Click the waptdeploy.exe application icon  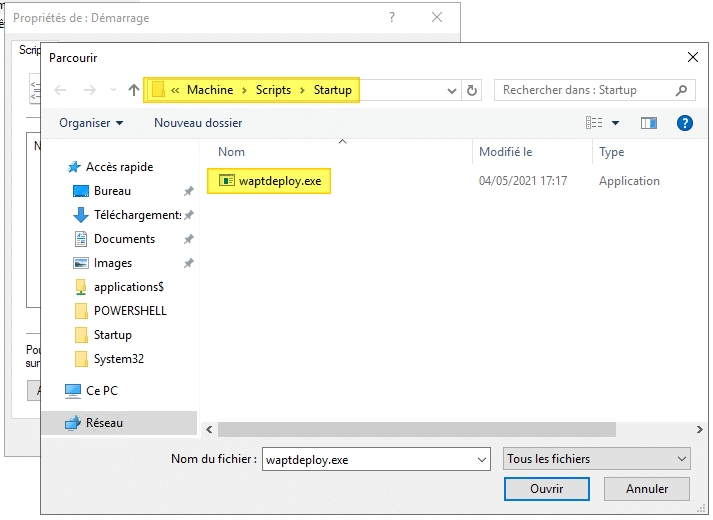point(226,180)
